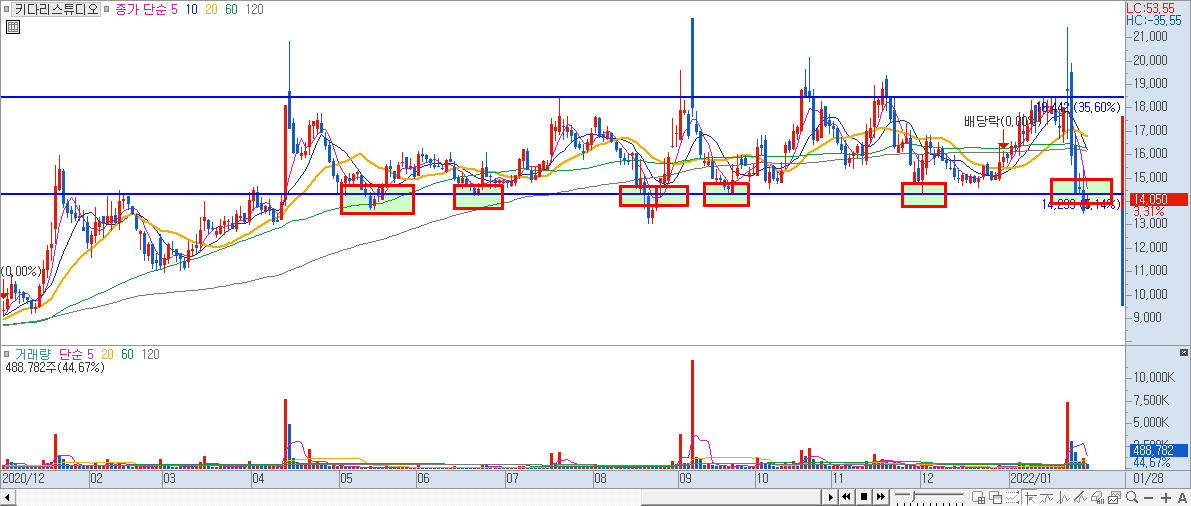The height and width of the screenshot is (506, 1191).
Task: Click the zoom slider handle in bottom toolbar
Action: [913, 496]
